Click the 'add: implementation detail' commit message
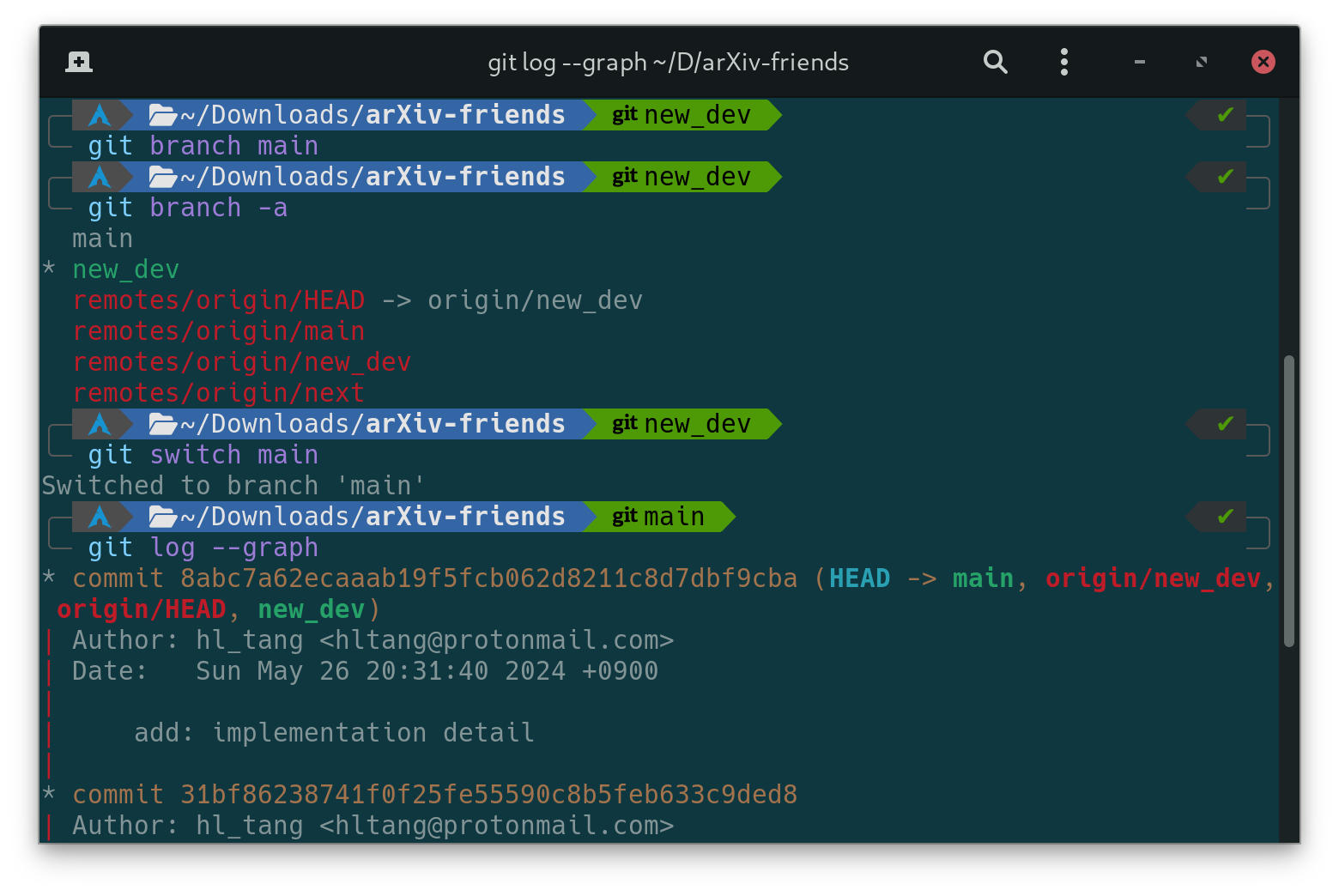Viewport: 1339px width, 896px height. tap(334, 733)
